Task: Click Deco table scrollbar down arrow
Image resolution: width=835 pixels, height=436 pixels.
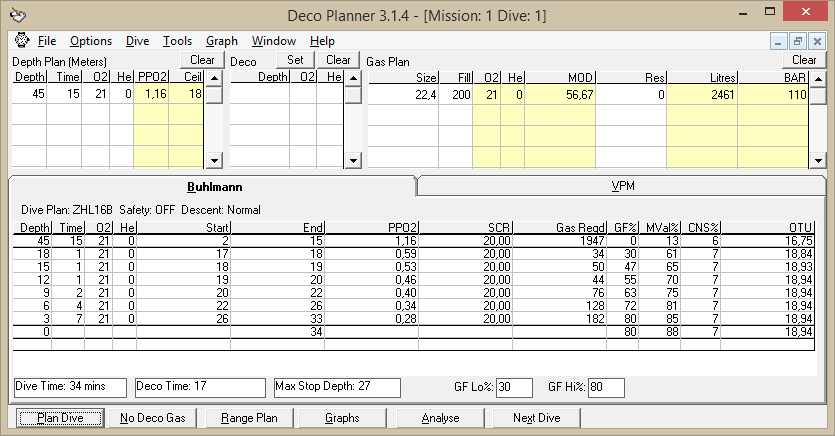Action: click(x=353, y=160)
